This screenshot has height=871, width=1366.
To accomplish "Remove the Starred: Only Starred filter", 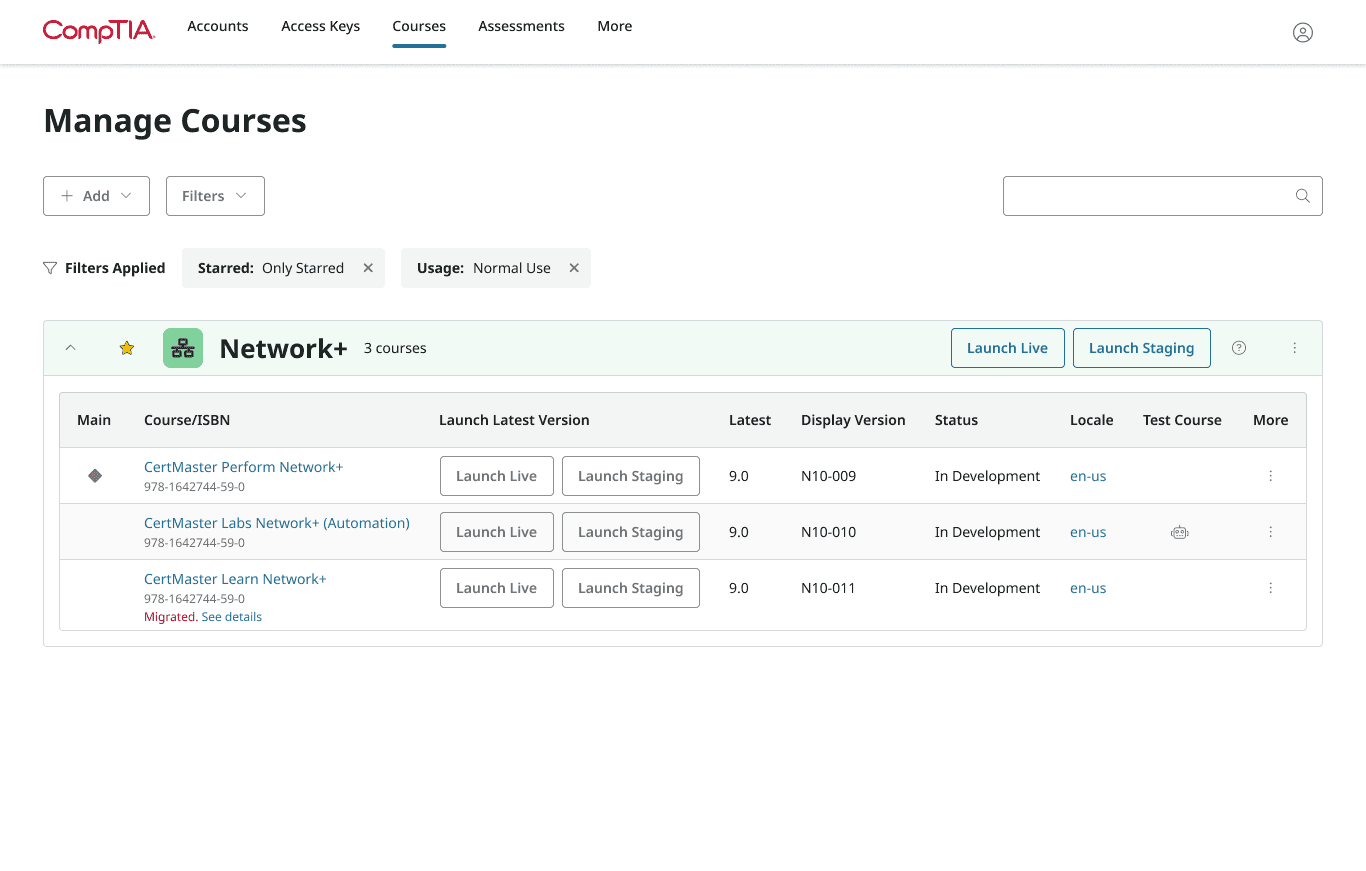I will [368, 268].
